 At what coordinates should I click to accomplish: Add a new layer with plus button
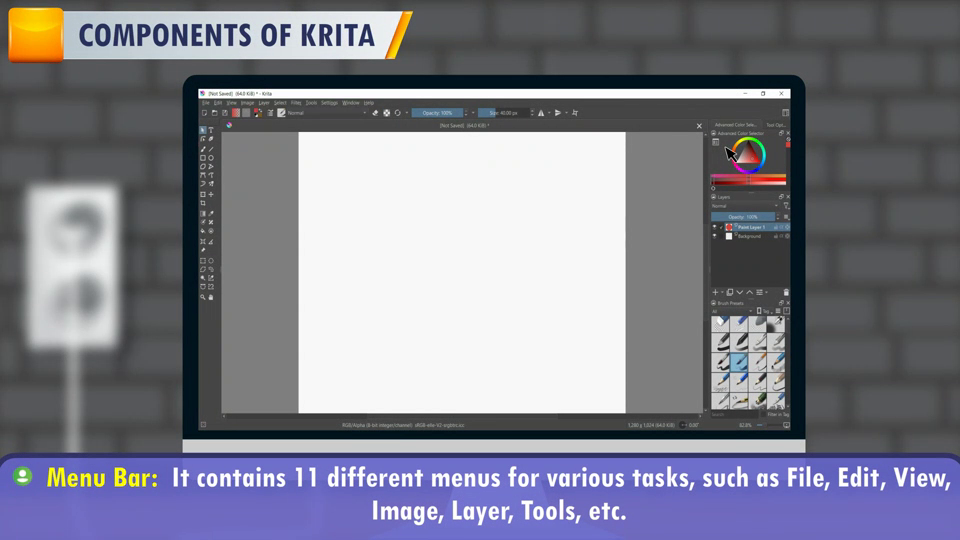click(715, 293)
